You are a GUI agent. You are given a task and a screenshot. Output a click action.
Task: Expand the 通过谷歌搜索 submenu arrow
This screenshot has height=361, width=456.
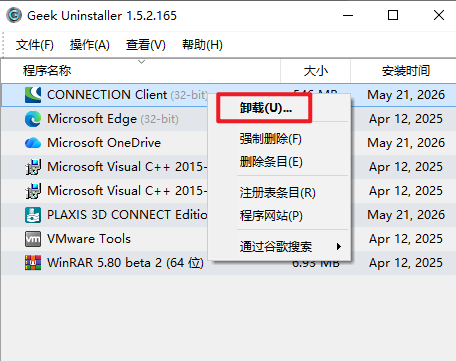[x=339, y=247]
